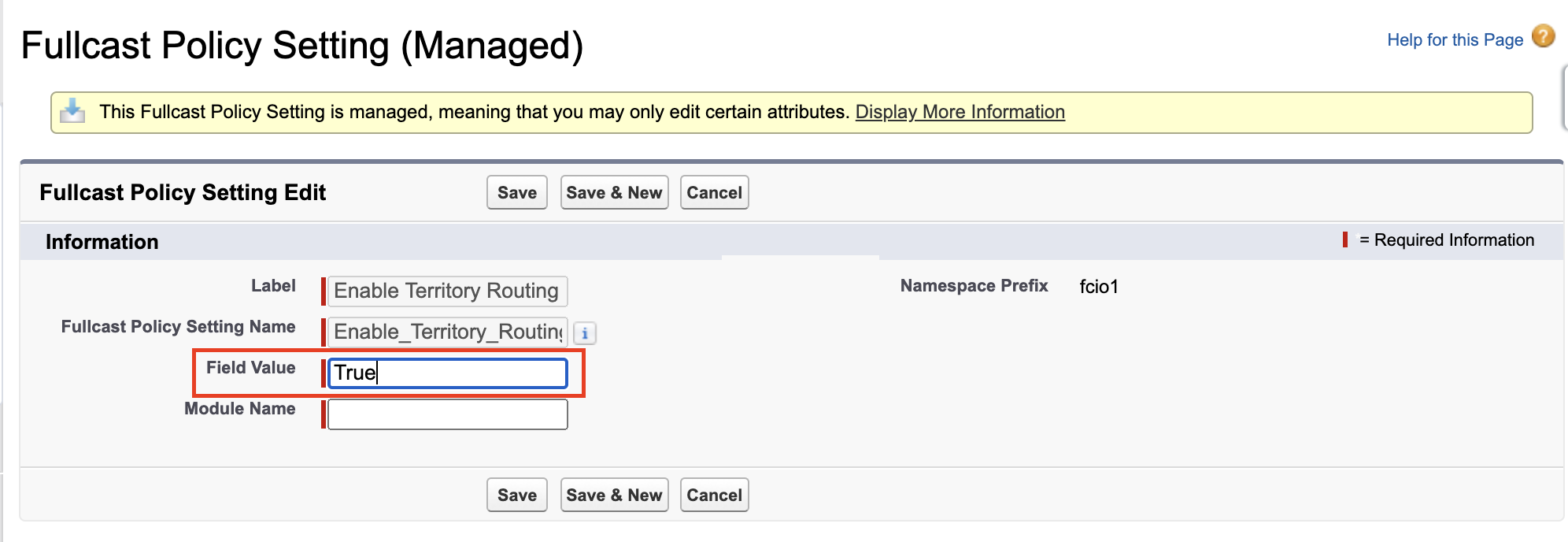Screen dimensions: 1568x542
Task: Click the top Save & New button
Action: [614, 192]
